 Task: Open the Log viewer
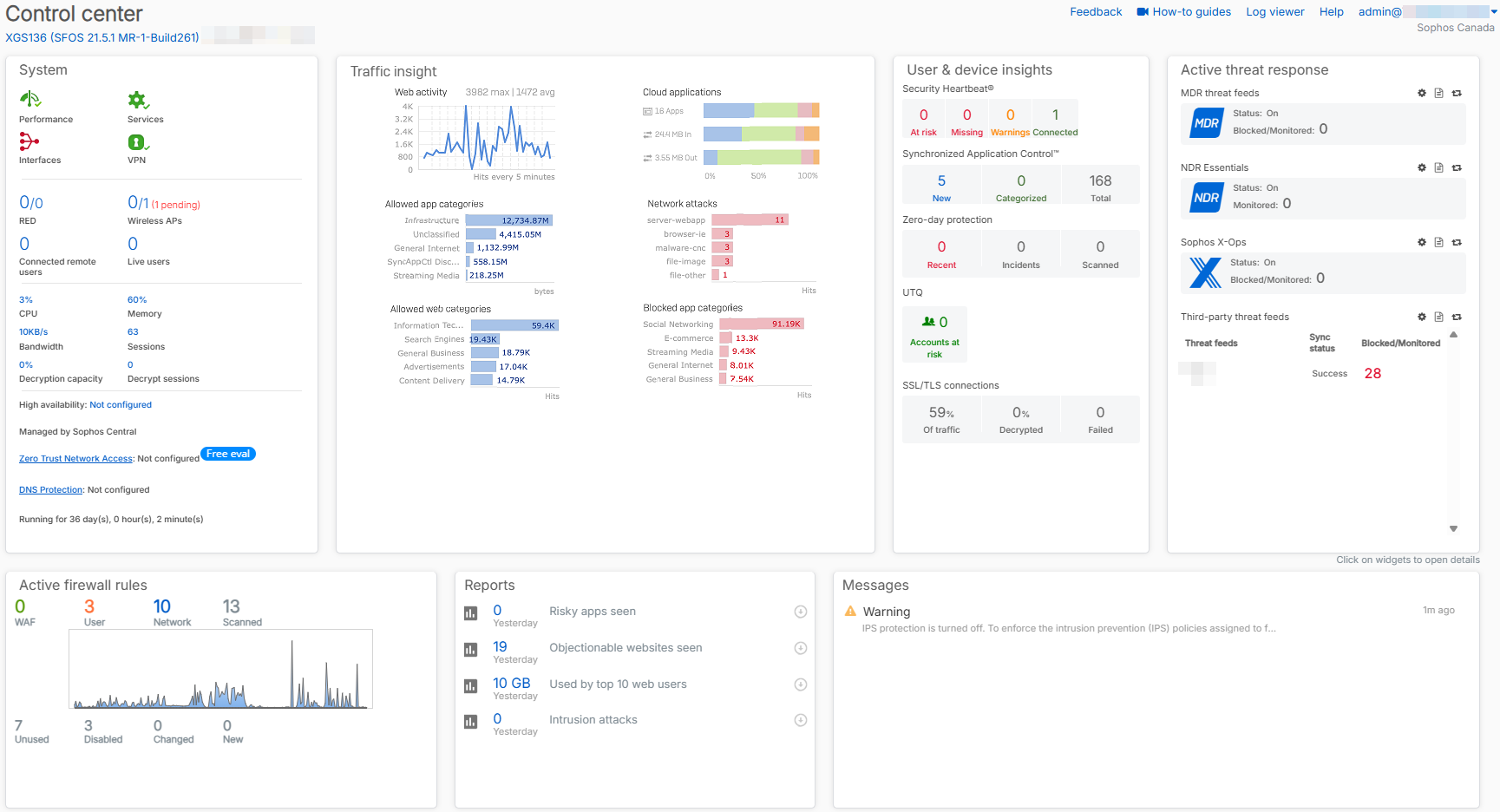1274,11
